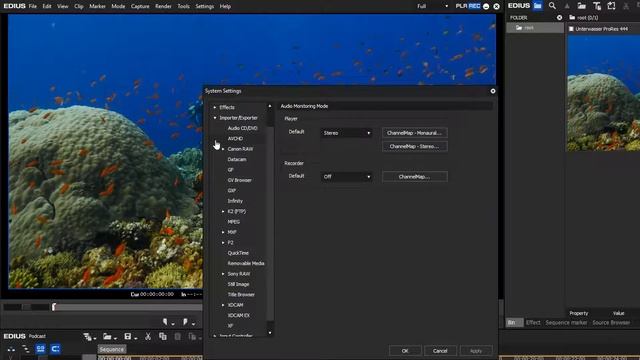This screenshot has height=360, width=640.
Task: Open the File menu
Action: (33, 6)
